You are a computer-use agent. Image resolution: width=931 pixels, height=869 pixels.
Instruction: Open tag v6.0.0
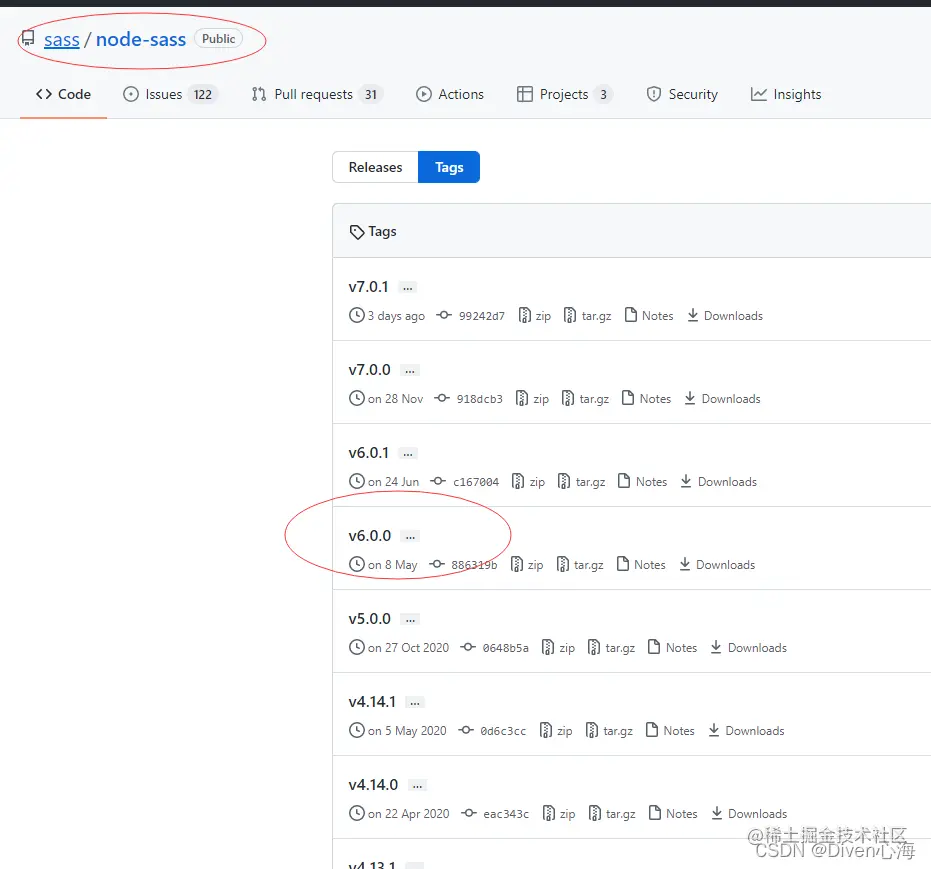[x=369, y=537]
